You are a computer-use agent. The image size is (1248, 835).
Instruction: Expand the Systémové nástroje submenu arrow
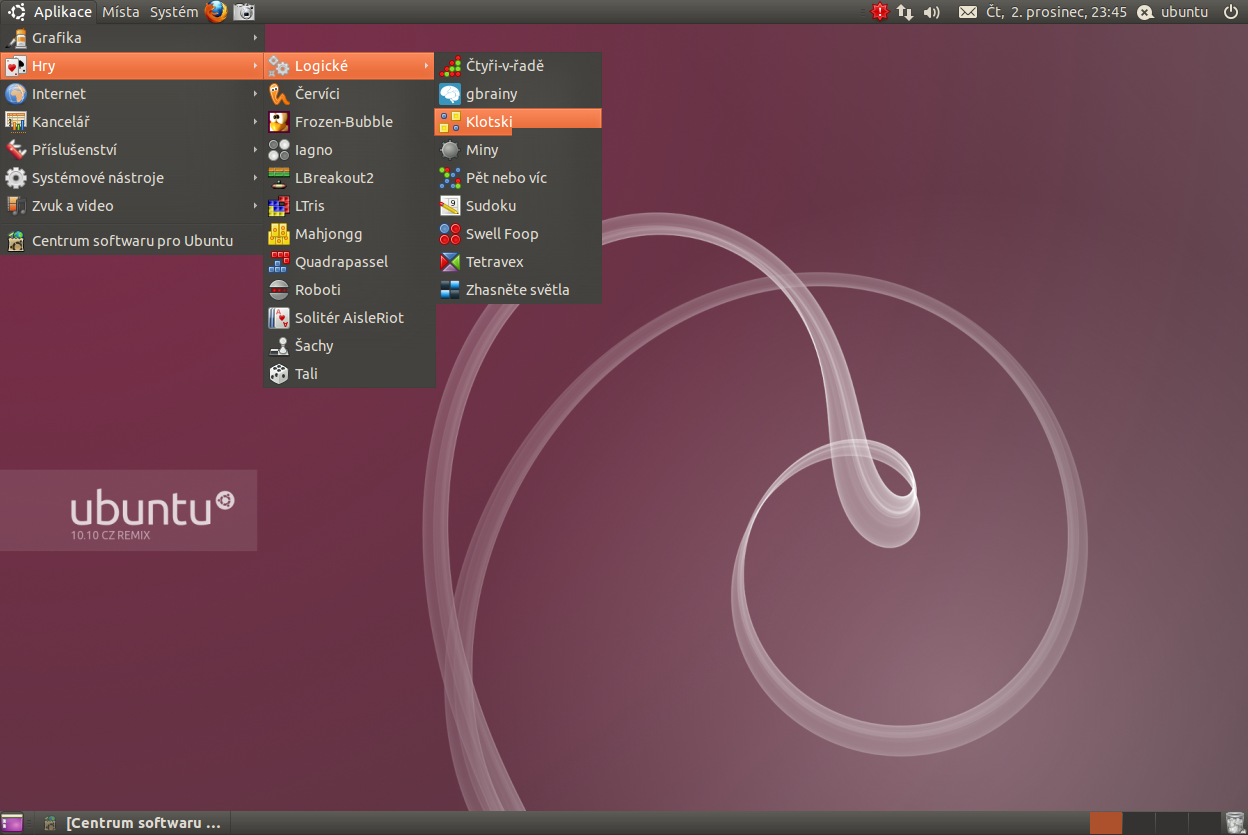[x=255, y=178]
